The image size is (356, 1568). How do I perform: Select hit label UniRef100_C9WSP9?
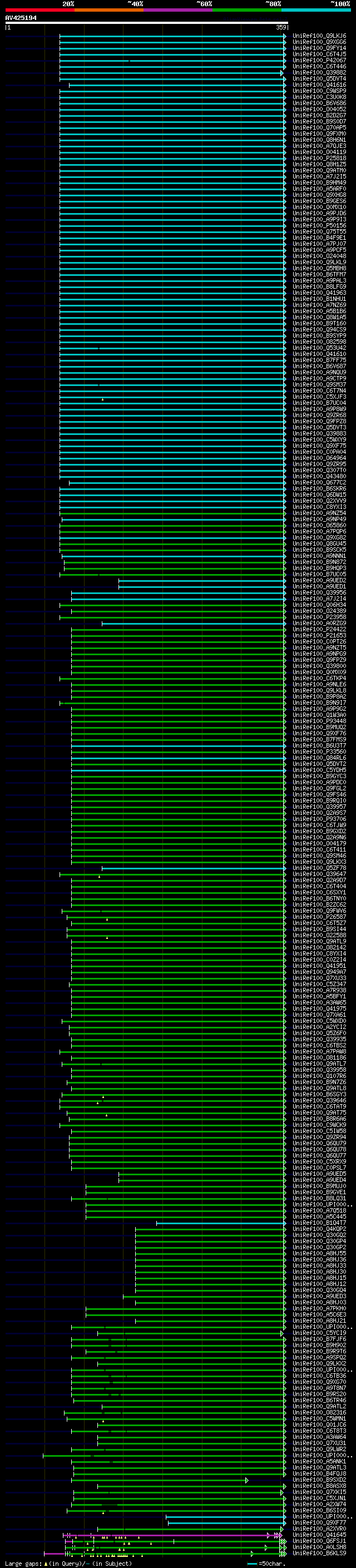pos(319,91)
